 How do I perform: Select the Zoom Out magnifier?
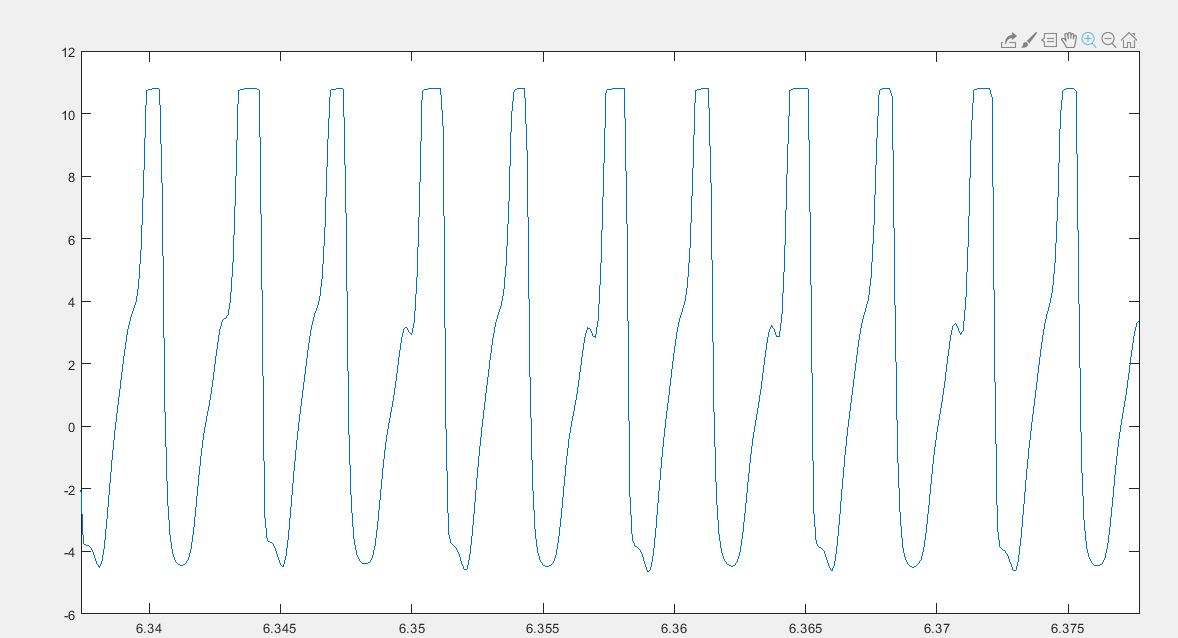[x=1109, y=40]
